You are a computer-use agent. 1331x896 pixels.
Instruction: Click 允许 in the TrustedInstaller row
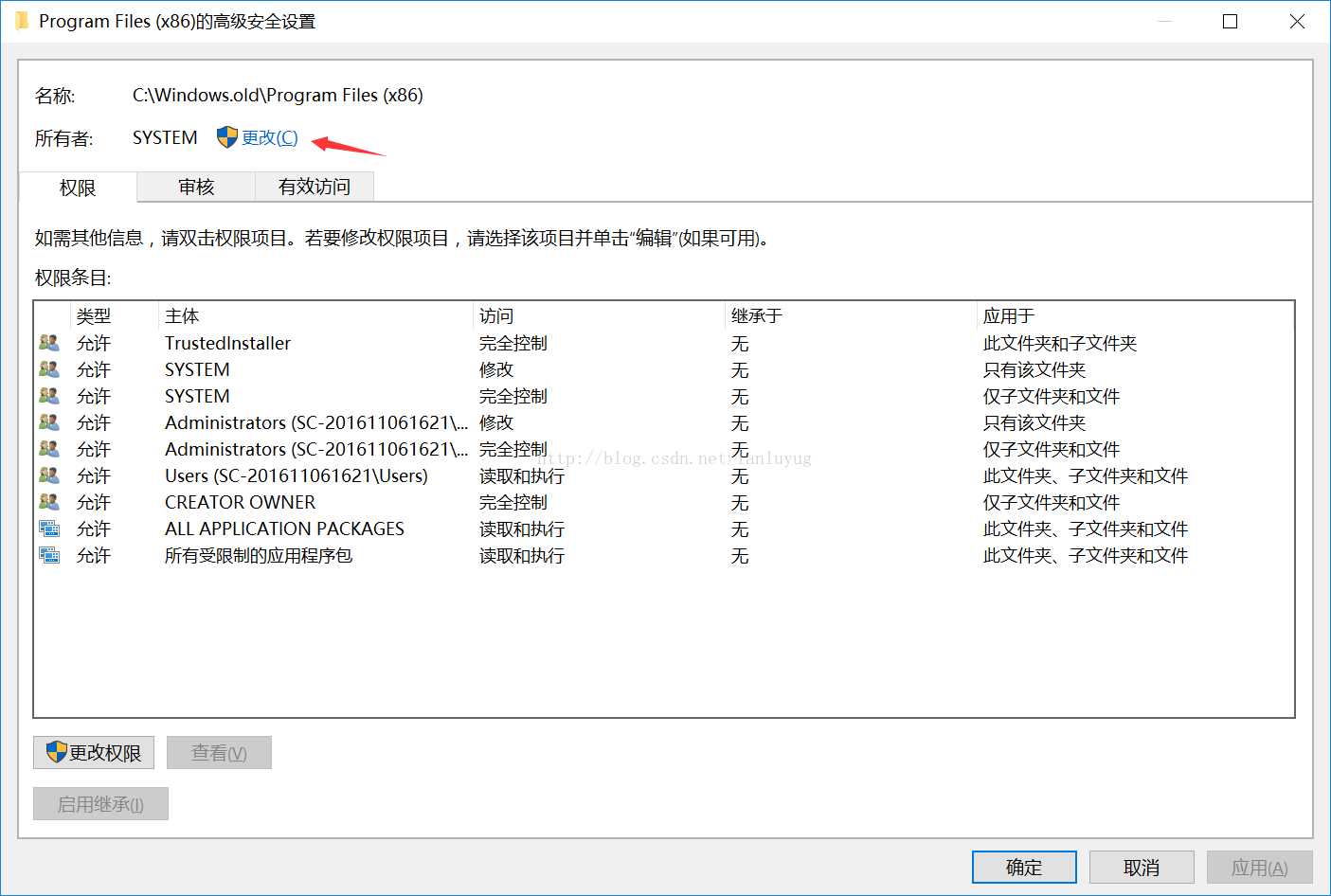click(x=94, y=343)
